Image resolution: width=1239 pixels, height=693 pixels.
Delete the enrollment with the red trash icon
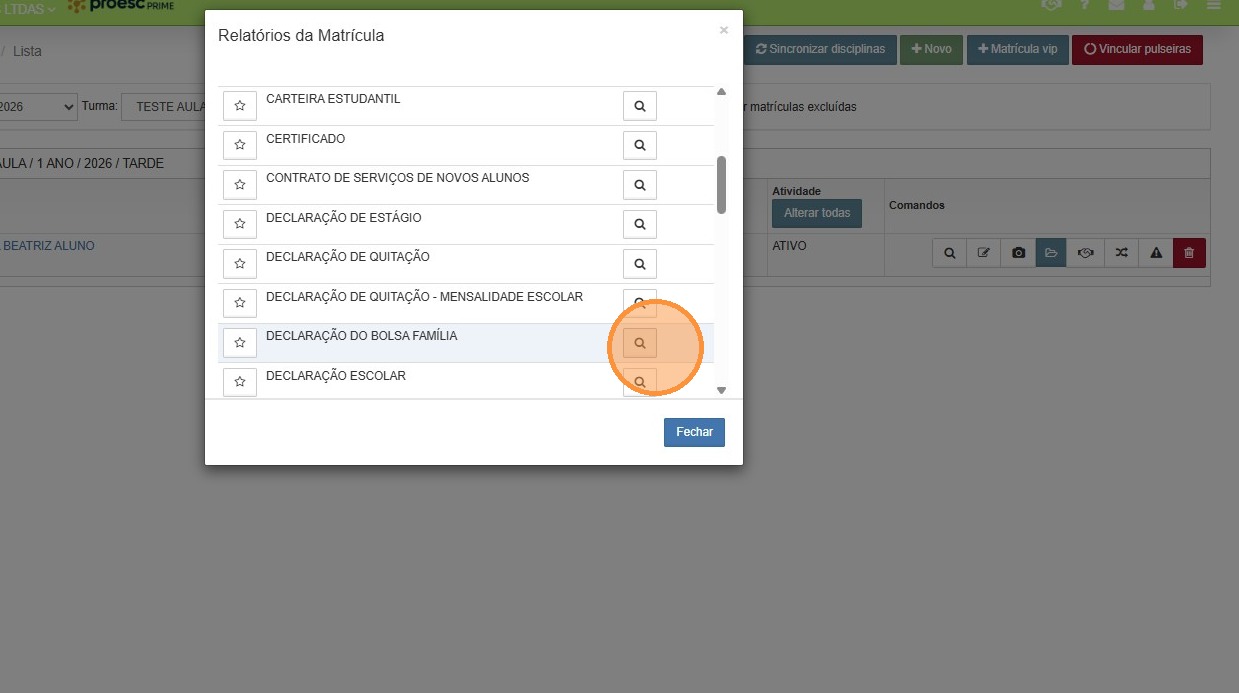click(x=1189, y=253)
